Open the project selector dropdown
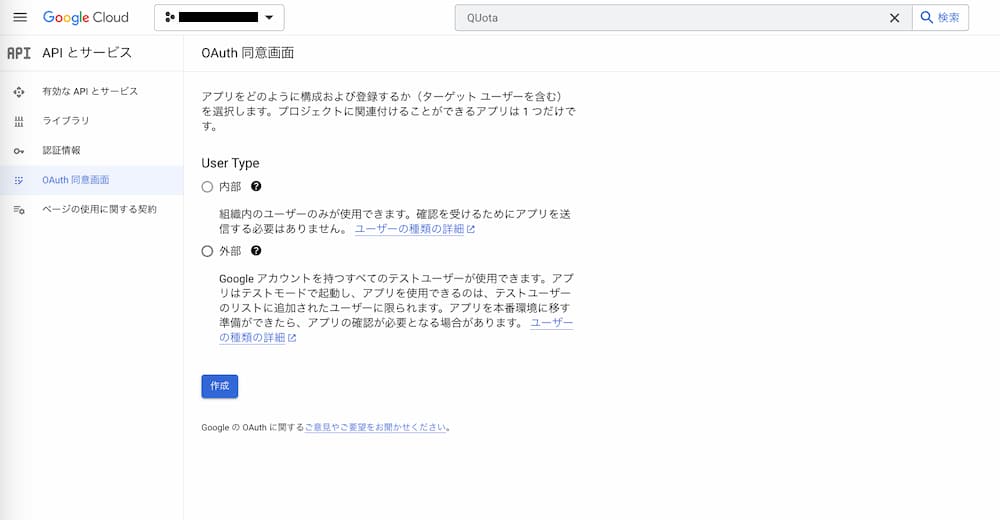 coord(219,18)
